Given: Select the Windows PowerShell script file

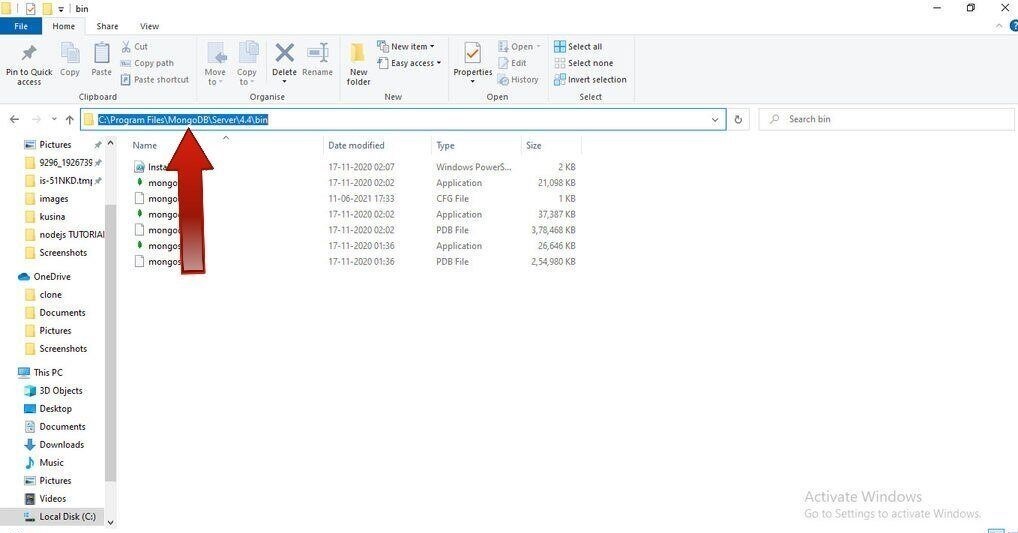Looking at the screenshot, I should coord(354,167).
